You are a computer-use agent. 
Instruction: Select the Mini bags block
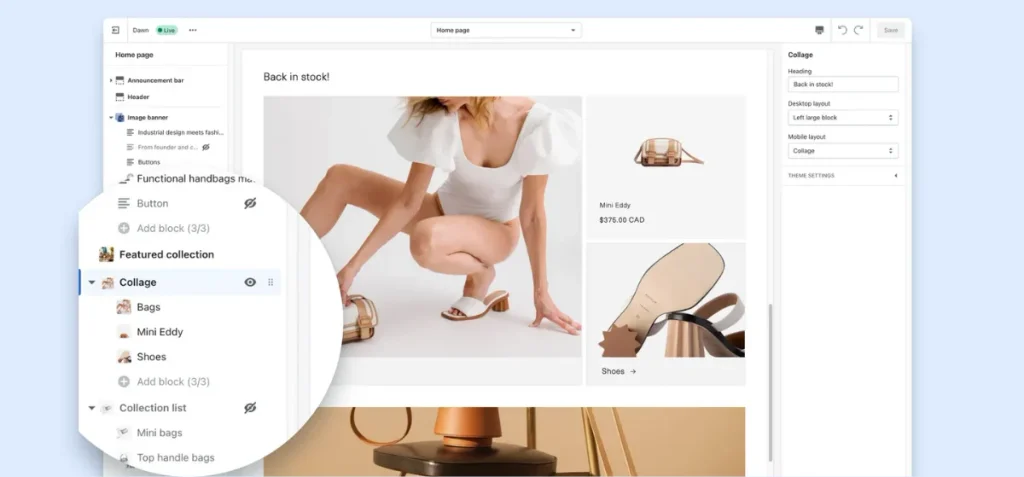tap(159, 433)
